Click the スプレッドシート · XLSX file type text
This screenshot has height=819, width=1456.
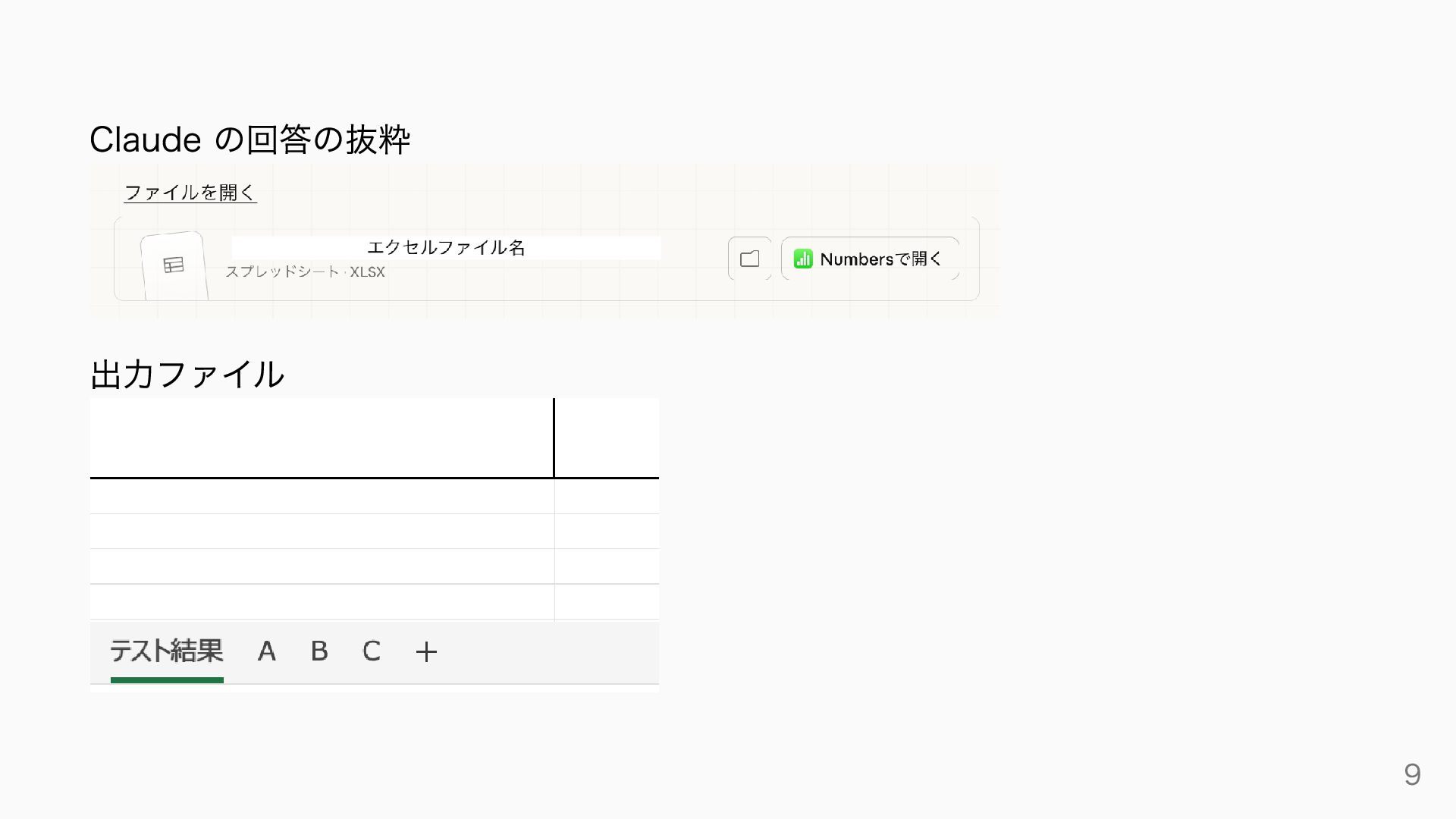pyautogui.click(x=305, y=271)
